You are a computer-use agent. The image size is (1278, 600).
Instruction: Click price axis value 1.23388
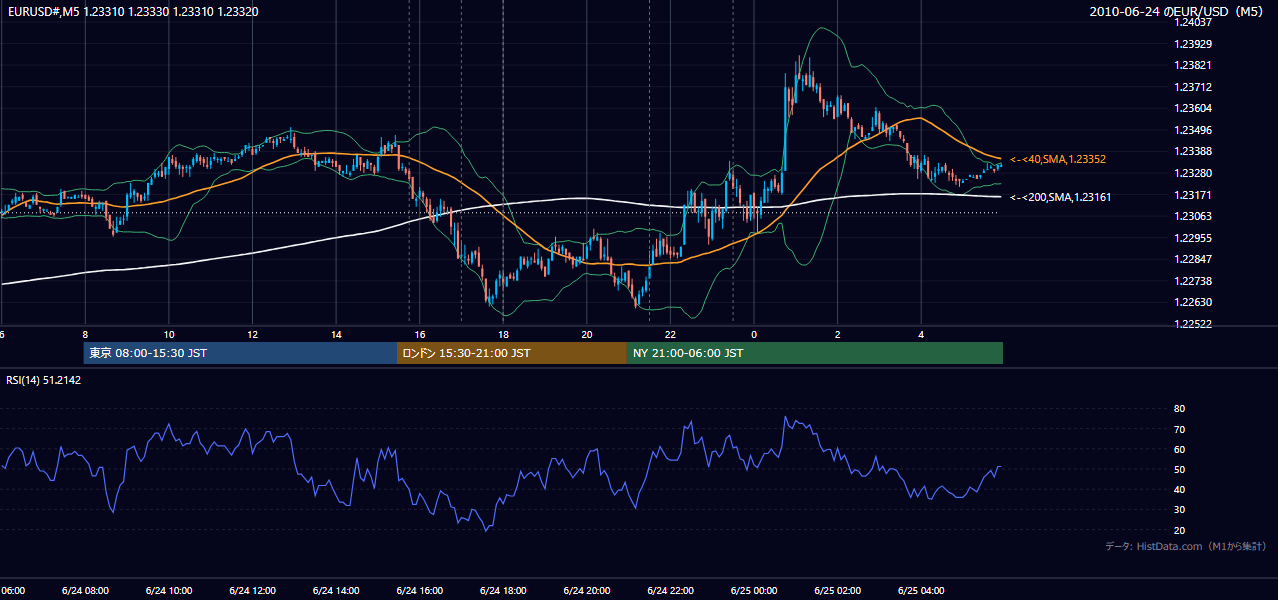coord(1193,151)
